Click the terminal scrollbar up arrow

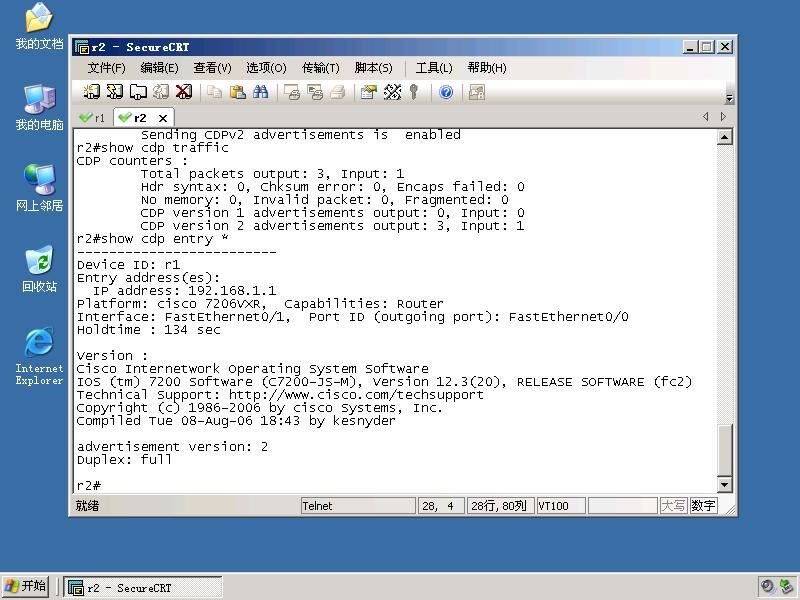pyautogui.click(x=724, y=137)
